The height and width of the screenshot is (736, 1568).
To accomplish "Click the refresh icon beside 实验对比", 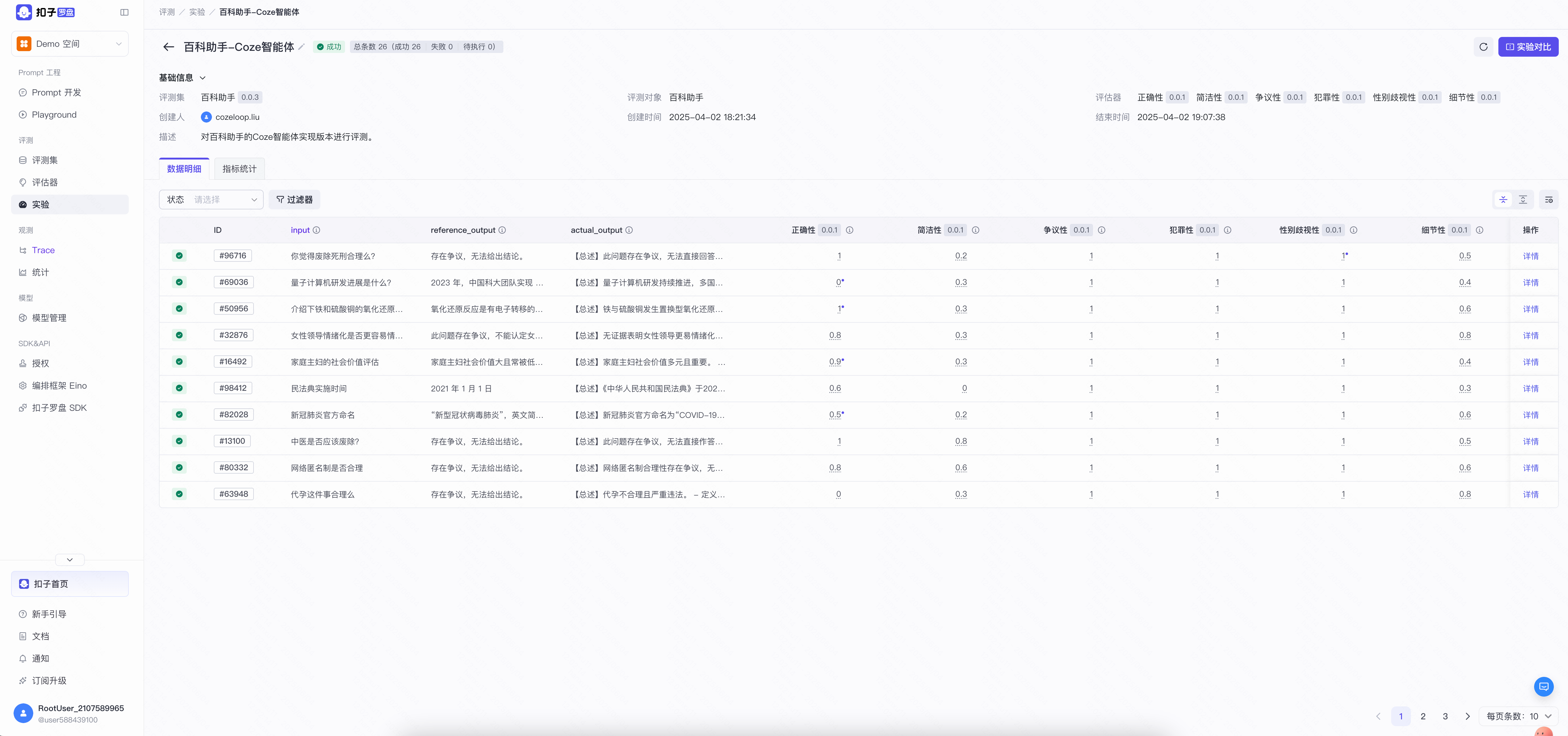I will click(1483, 47).
